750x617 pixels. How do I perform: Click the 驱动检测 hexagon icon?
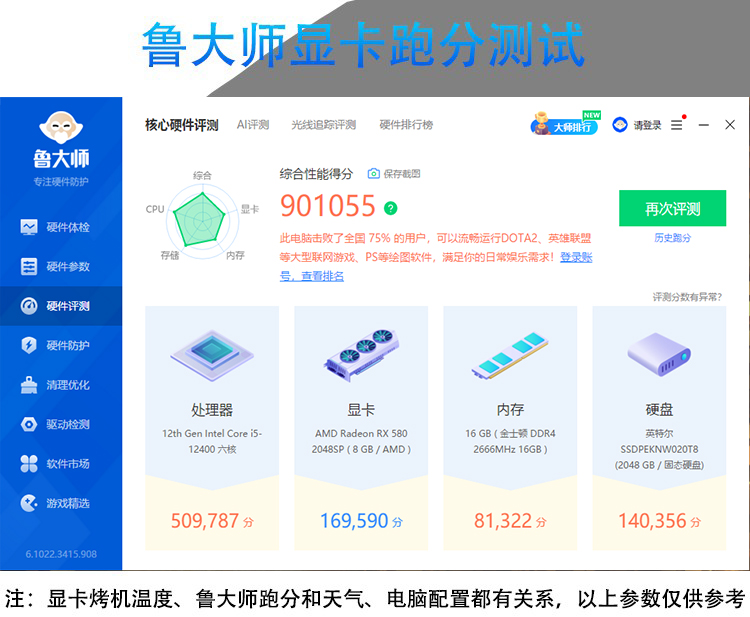tap(29, 424)
